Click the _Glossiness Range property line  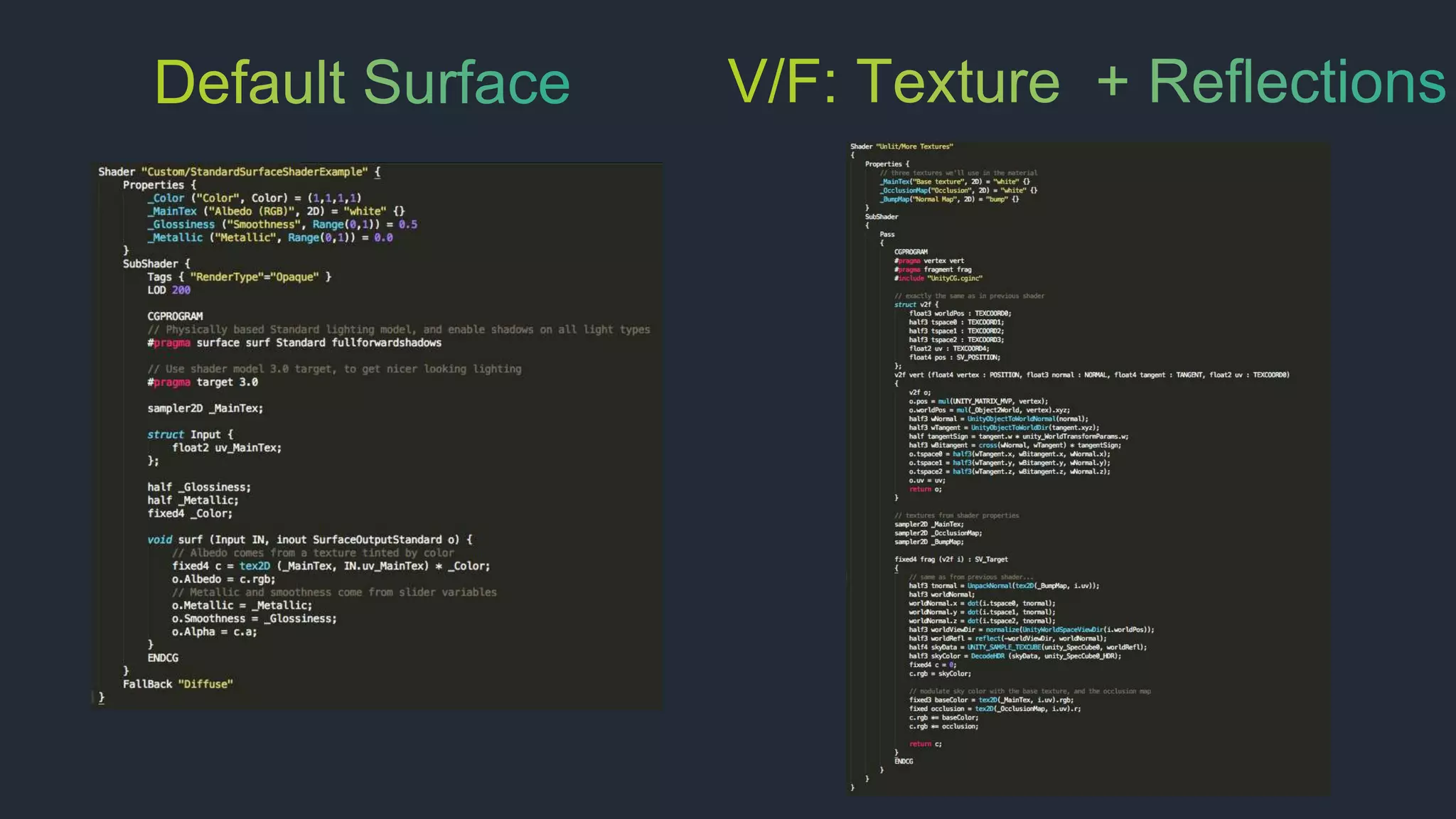point(282,225)
